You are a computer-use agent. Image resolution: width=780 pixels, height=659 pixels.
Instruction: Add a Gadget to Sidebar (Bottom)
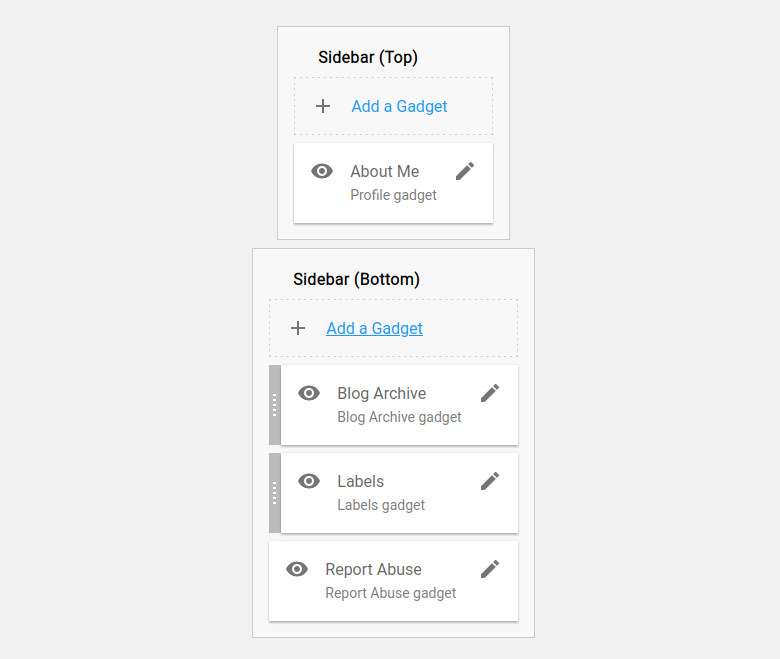[374, 328]
